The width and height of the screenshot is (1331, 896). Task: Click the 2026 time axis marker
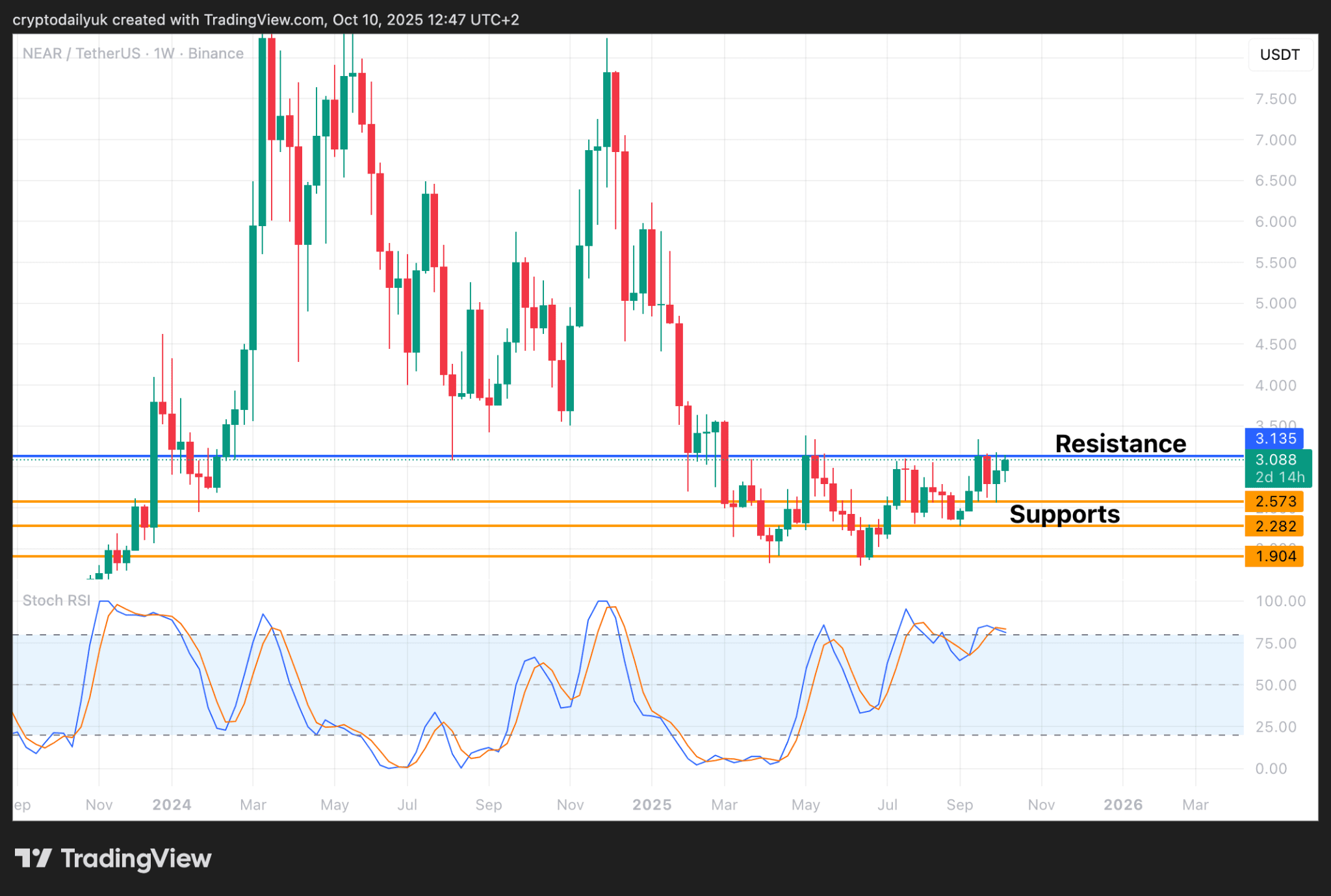(x=1123, y=805)
